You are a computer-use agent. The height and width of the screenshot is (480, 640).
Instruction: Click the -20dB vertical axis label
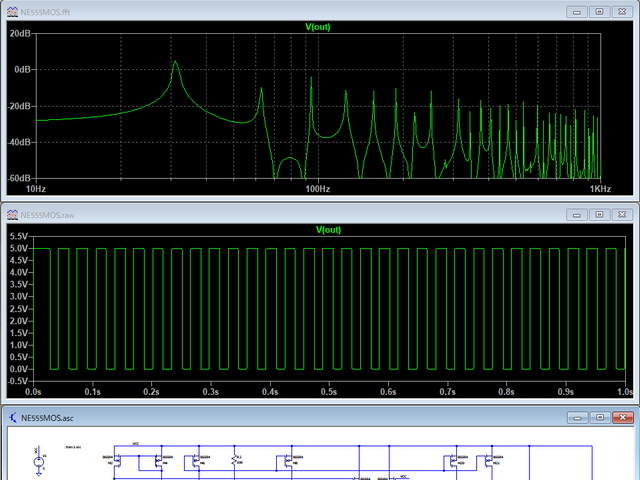tap(19, 106)
